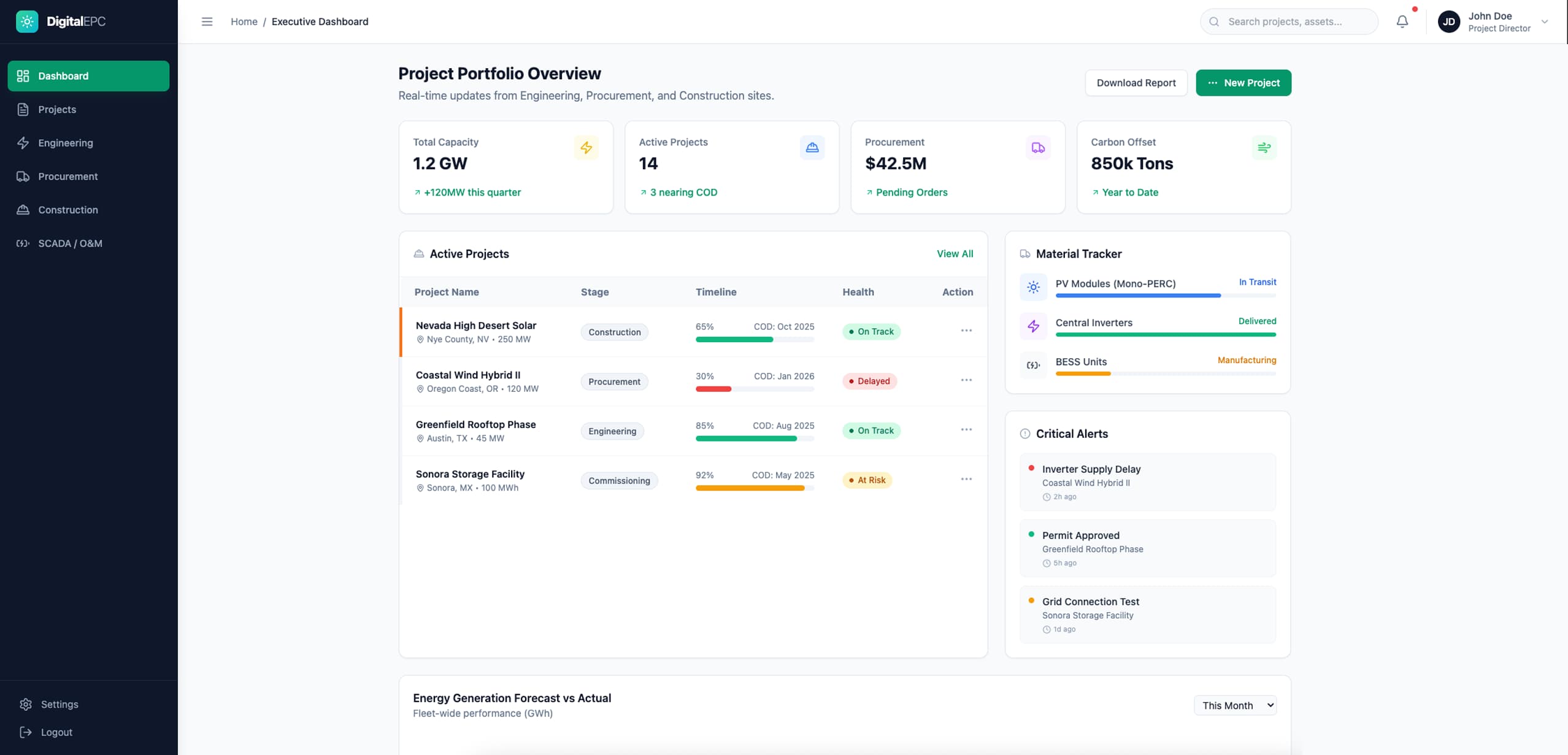Open action menu for Sonora Storage Facility
Viewport: 1568px width, 755px height.
coord(966,479)
